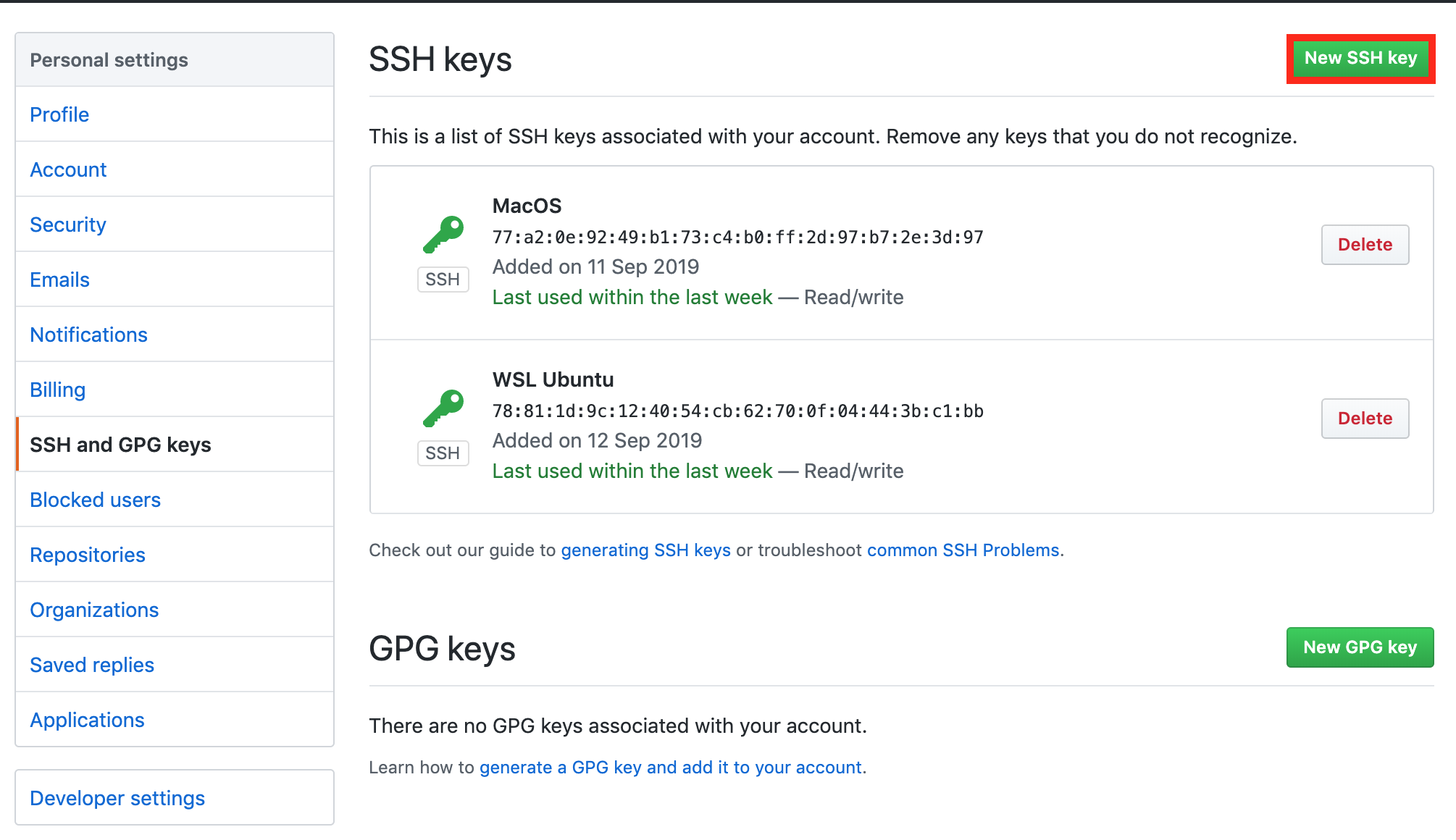Open the Profile settings section

click(59, 114)
